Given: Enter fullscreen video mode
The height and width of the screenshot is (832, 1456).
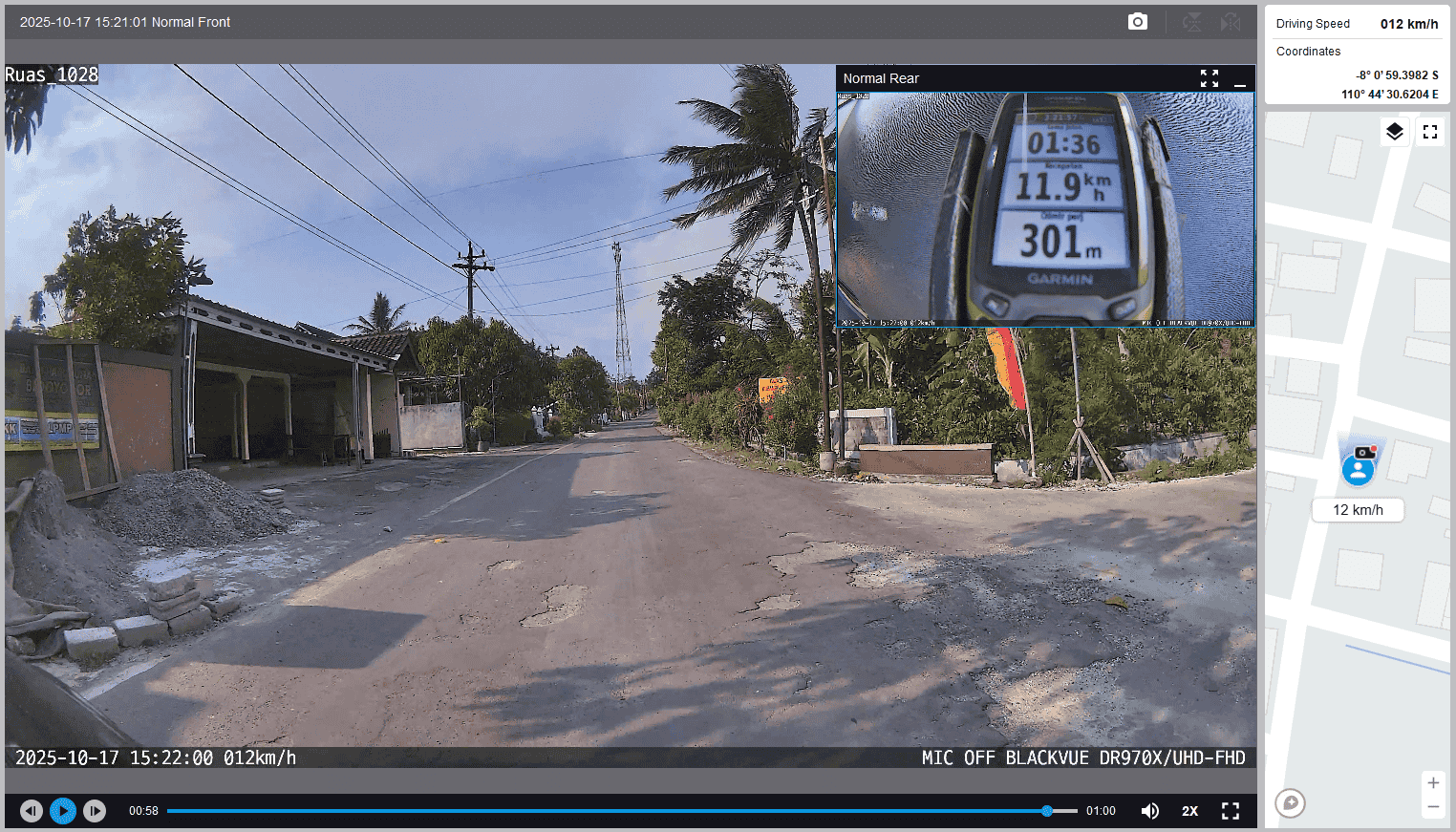Looking at the screenshot, I should coord(1231,811).
